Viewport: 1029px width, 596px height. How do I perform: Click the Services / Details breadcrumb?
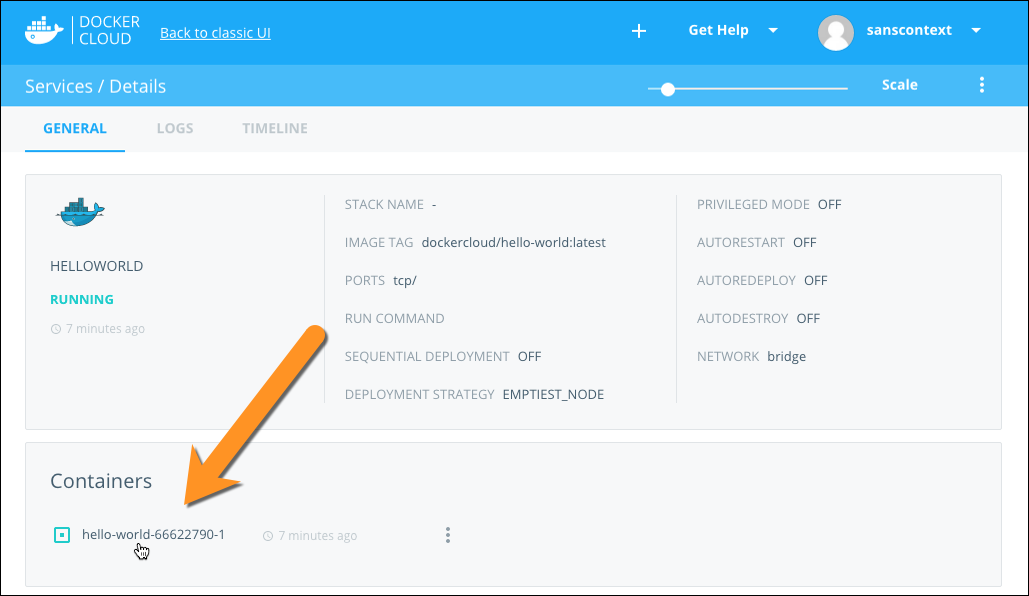coord(96,86)
